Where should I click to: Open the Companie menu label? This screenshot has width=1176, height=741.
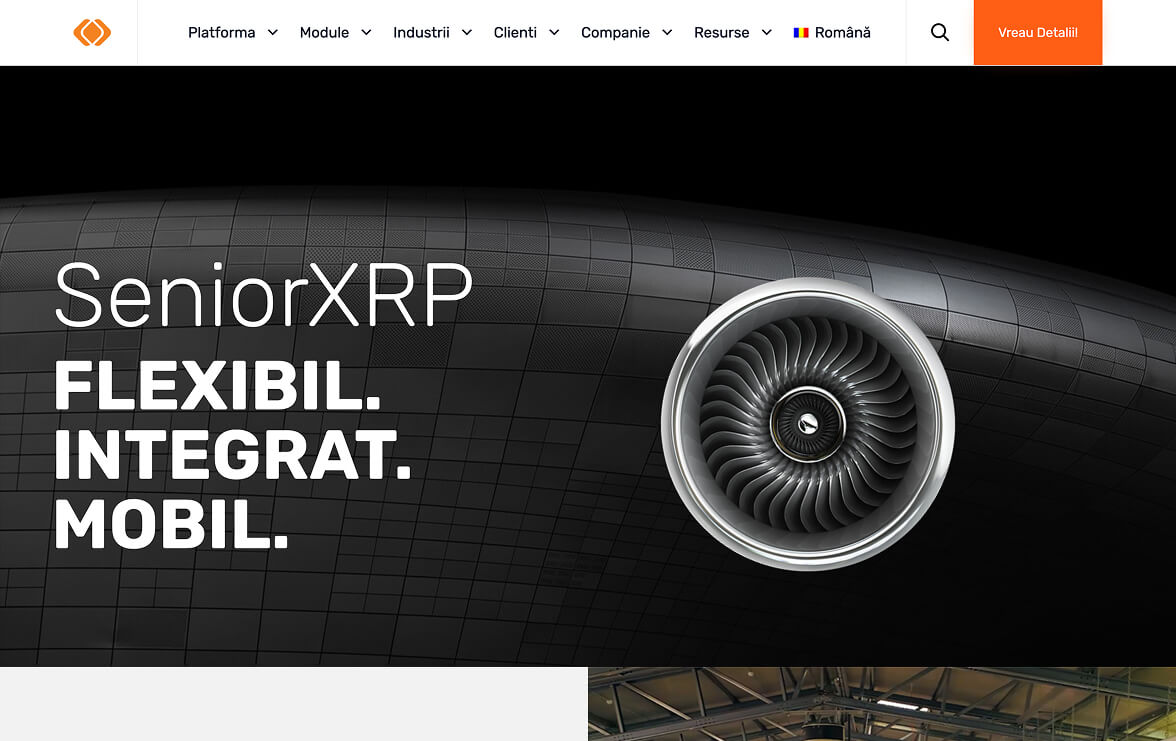(615, 32)
